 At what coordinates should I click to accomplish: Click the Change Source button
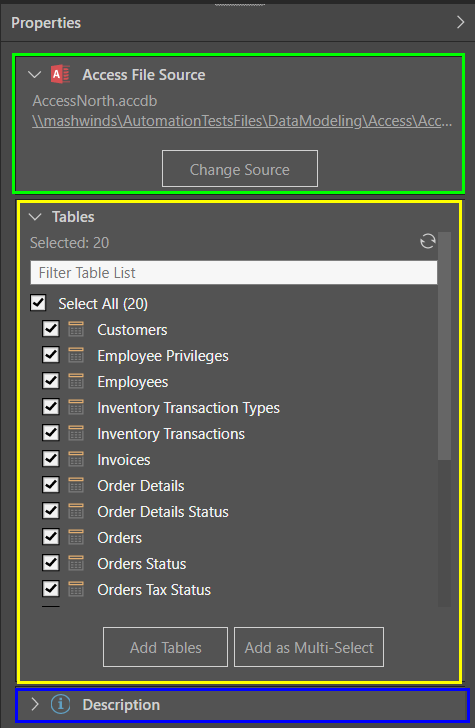(x=240, y=169)
